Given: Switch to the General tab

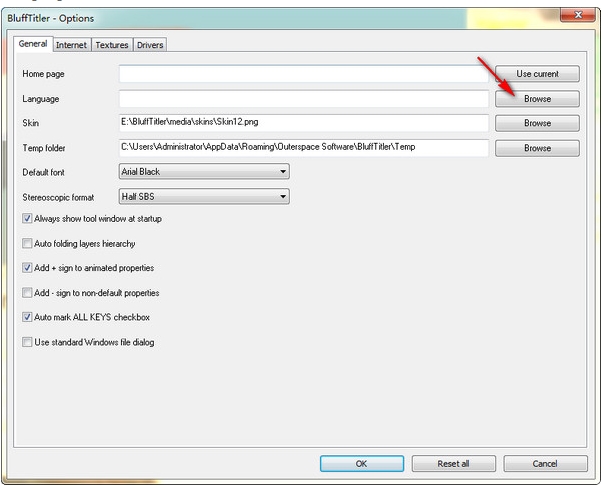Looking at the screenshot, I should point(33,44).
